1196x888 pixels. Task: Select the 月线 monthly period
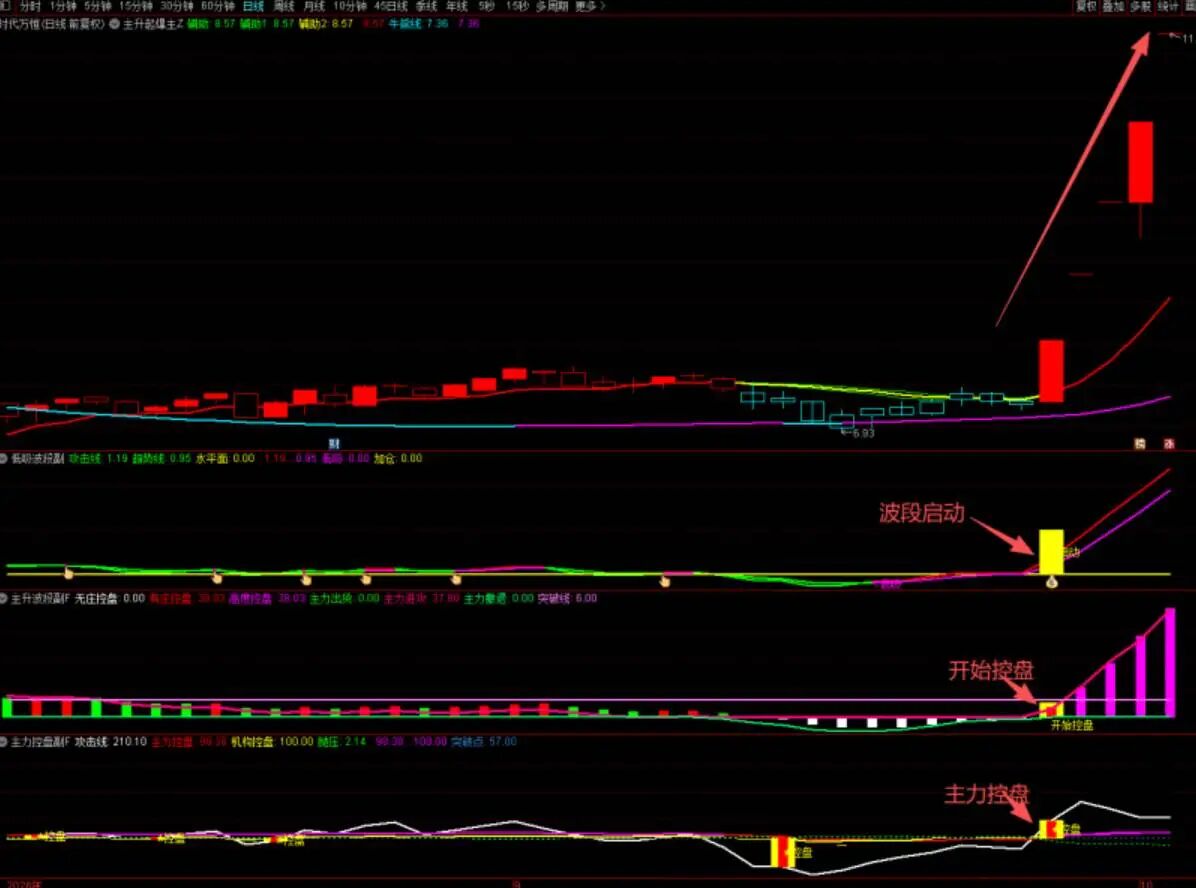[x=314, y=6]
